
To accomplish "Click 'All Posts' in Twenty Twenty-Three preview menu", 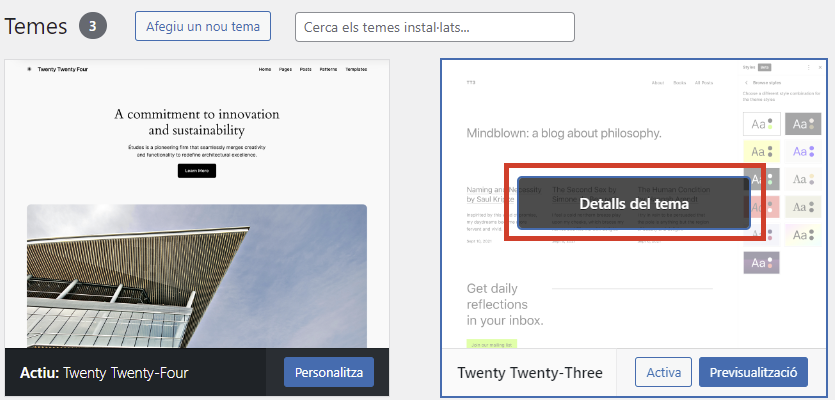I will (704, 83).
